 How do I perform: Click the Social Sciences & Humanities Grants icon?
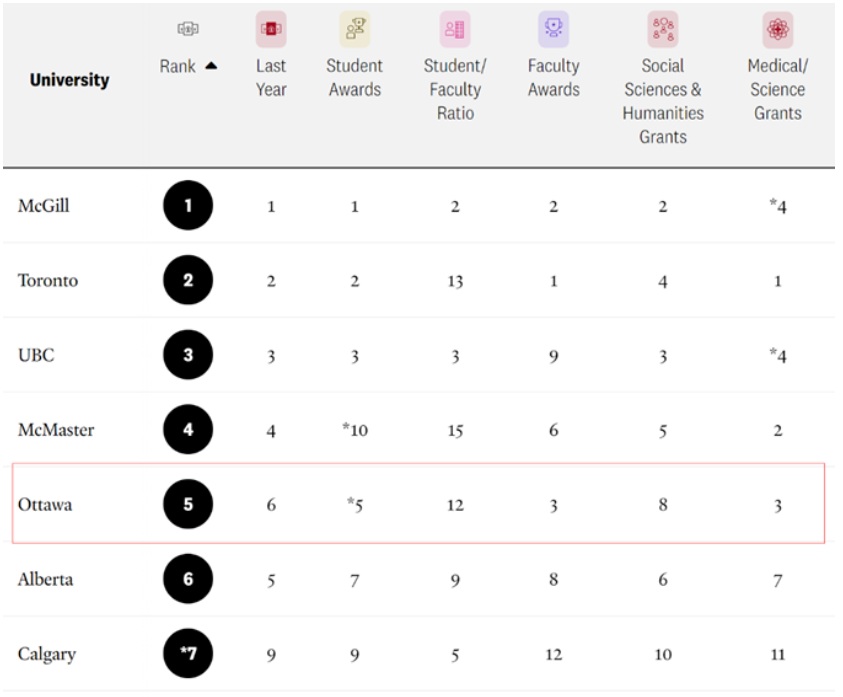pyautogui.click(x=662, y=29)
